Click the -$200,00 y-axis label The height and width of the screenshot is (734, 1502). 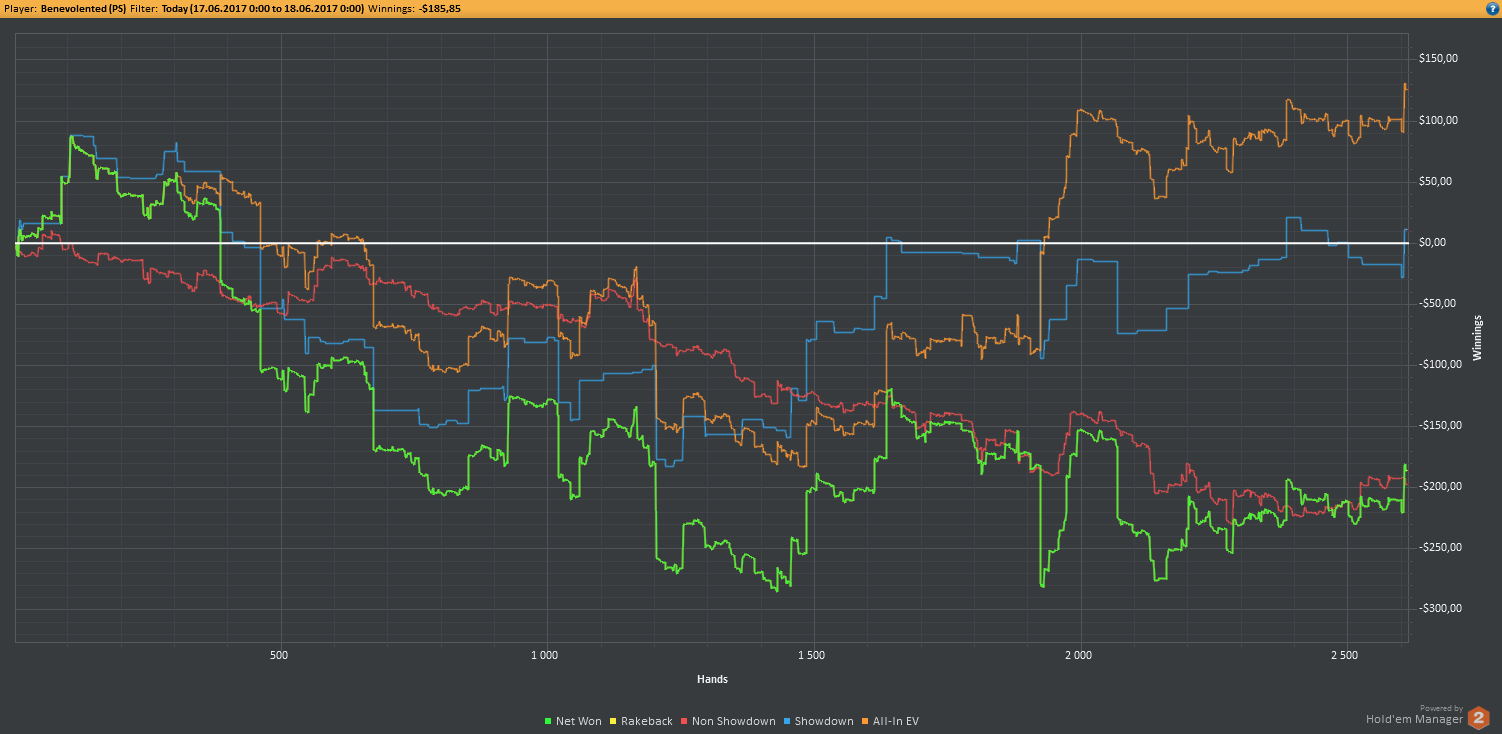[1440, 486]
